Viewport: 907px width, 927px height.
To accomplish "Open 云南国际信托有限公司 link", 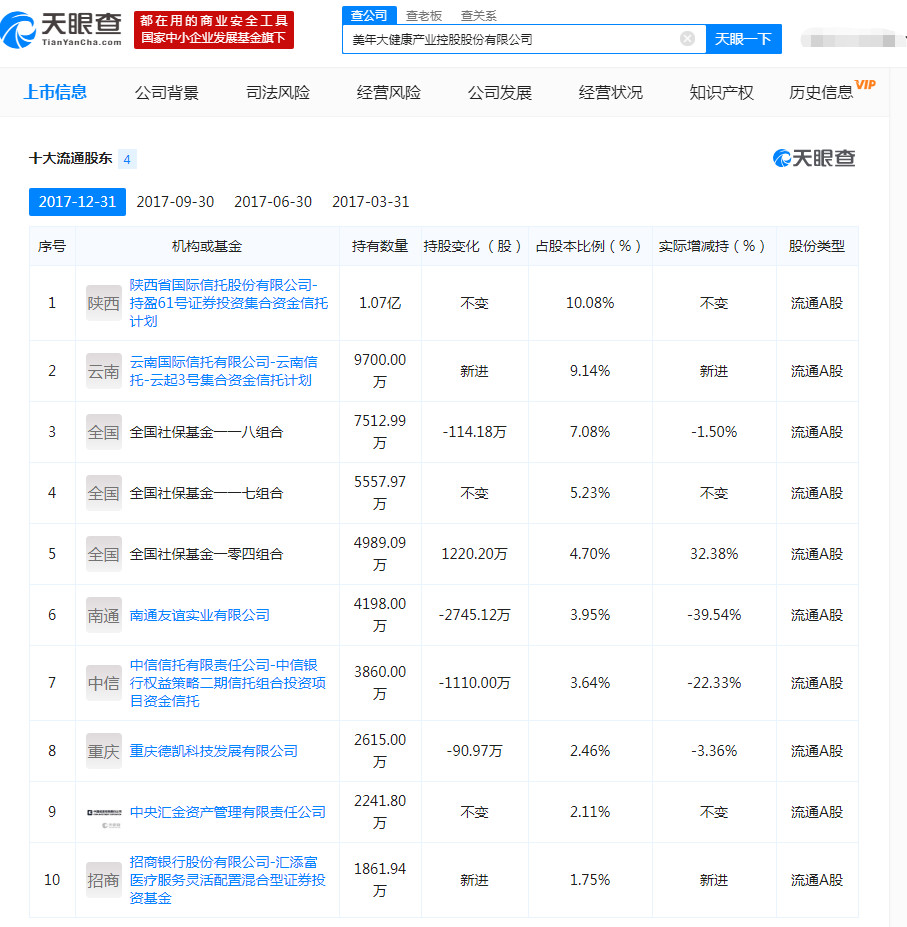I will 223,371.
